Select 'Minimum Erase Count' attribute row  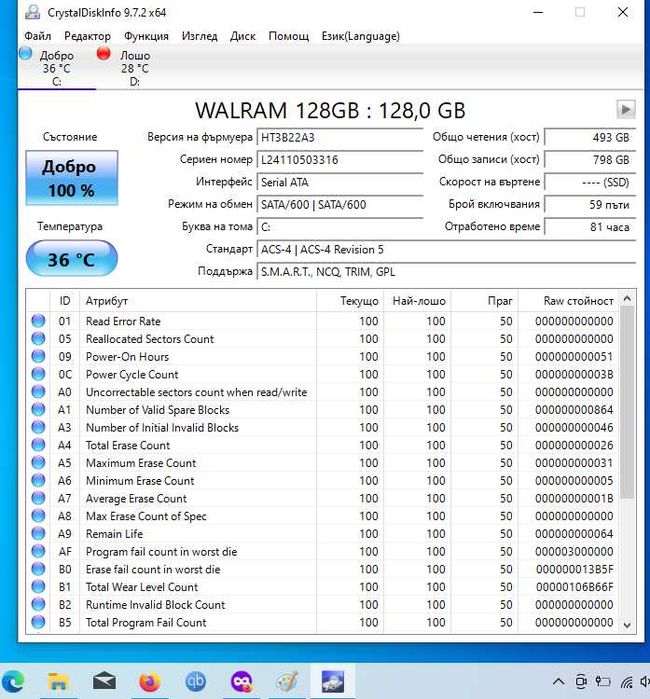click(x=322, y=481)
